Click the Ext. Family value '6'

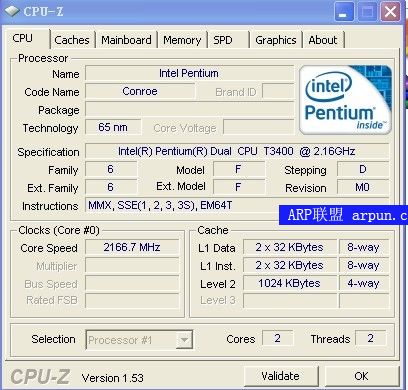pyautogui.click(x=111, y=187)
